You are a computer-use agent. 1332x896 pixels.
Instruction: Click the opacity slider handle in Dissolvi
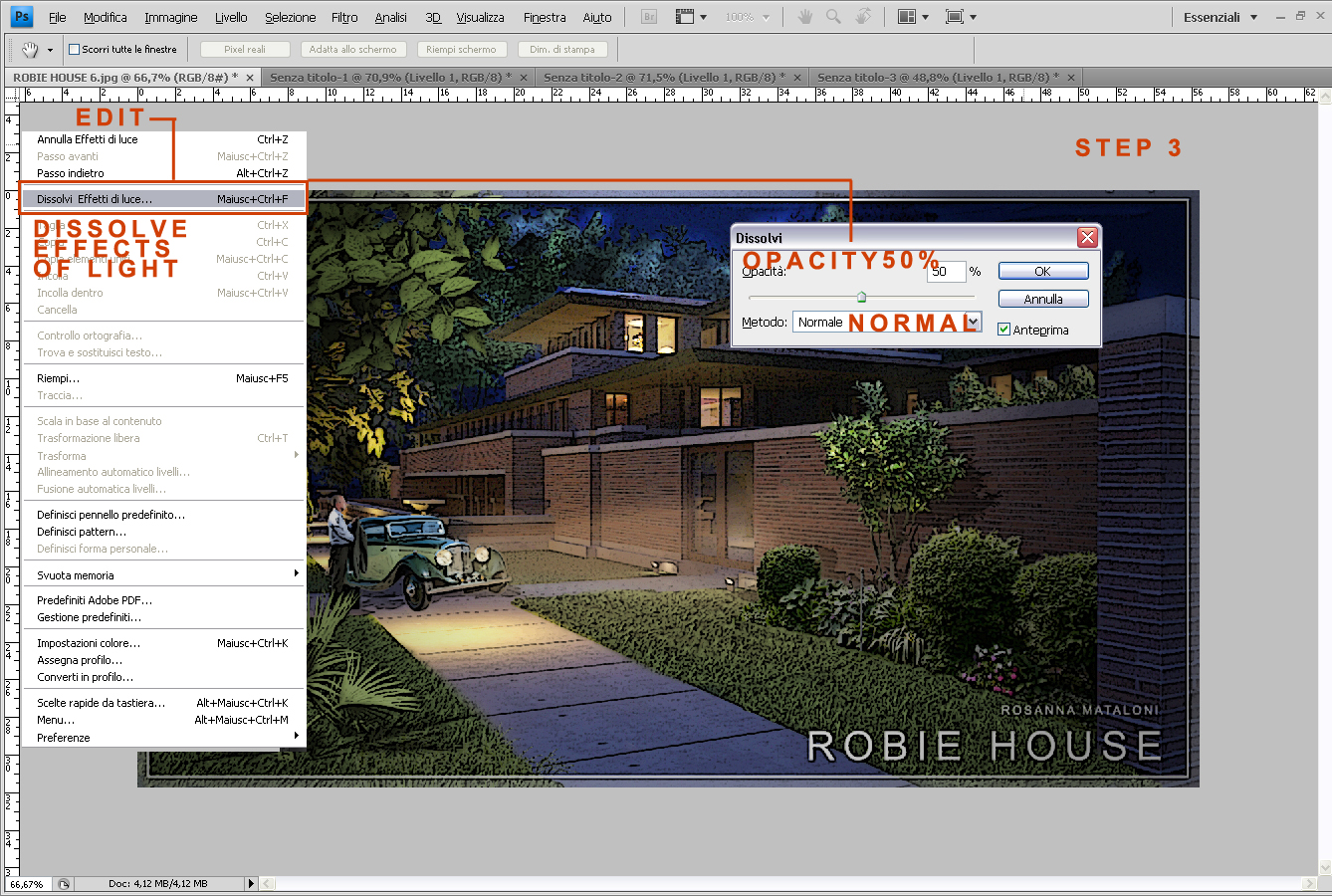[862, 296]
